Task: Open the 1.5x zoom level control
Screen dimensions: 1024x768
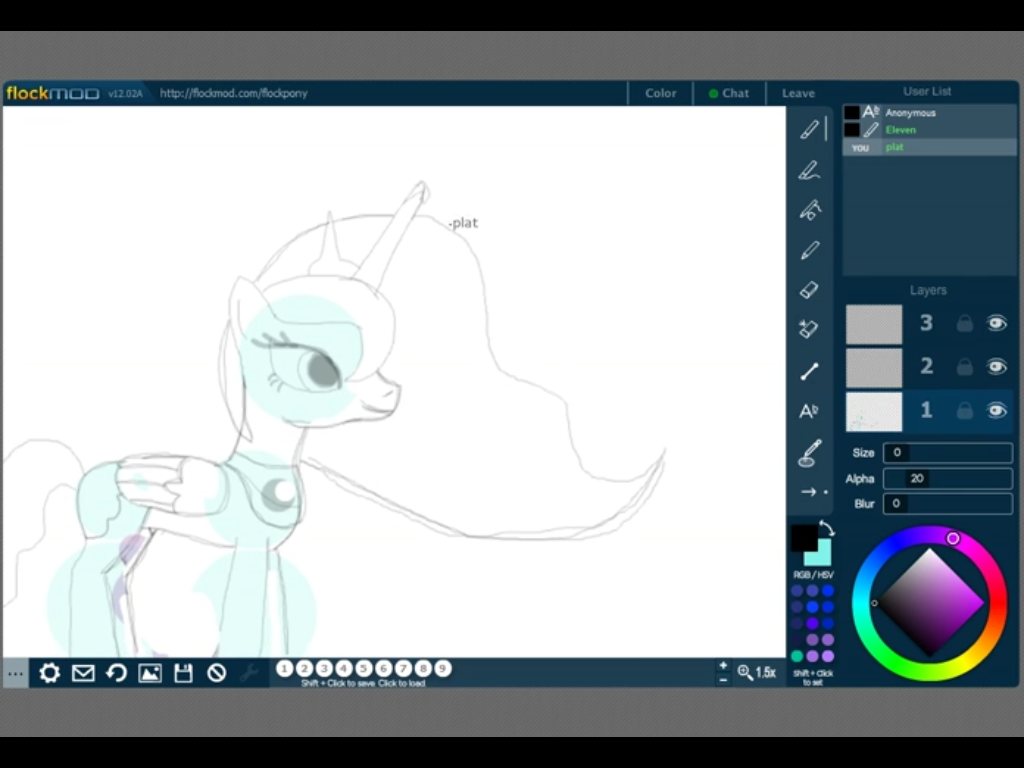Action: coord(757,673)
